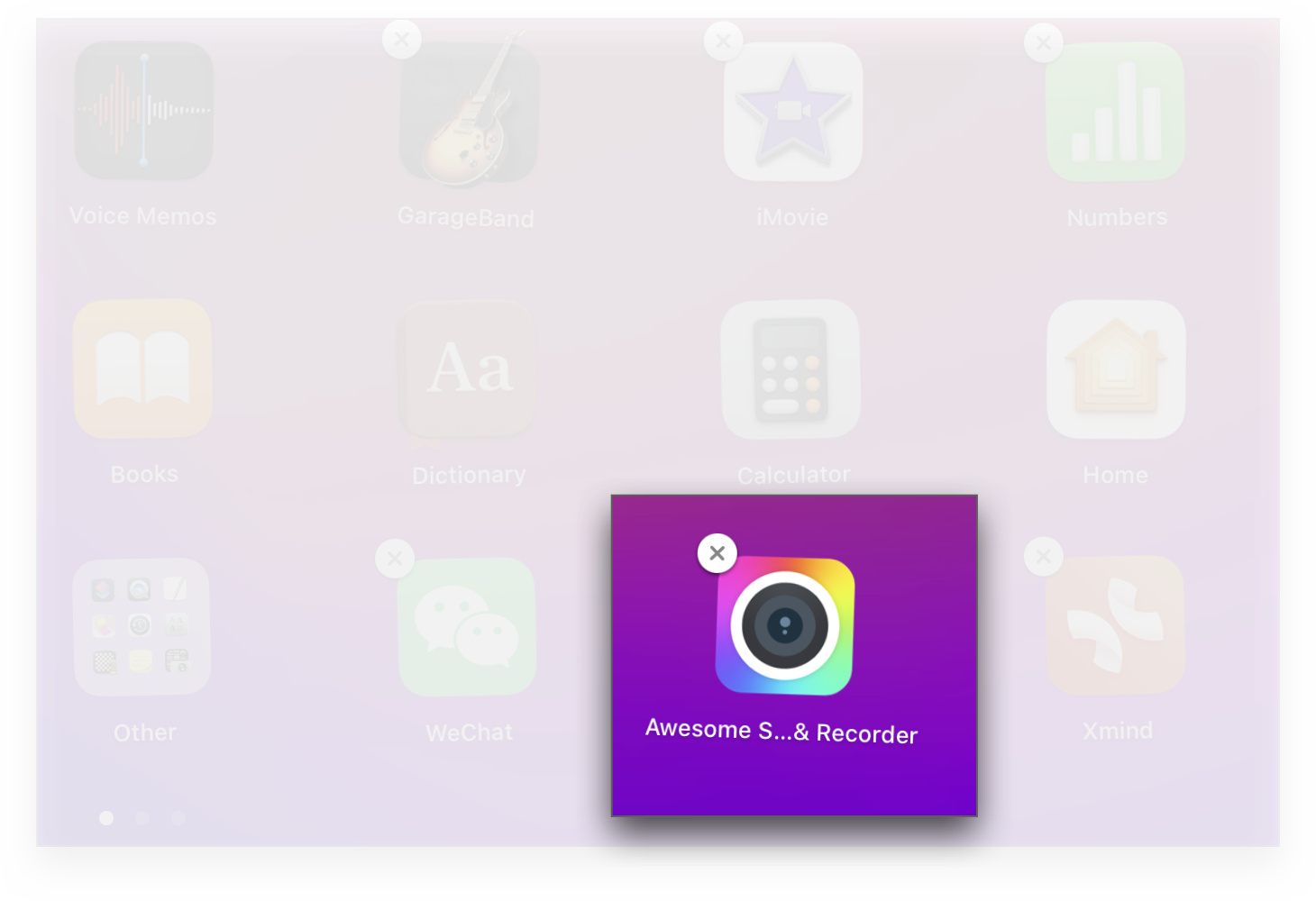Remove iMovie using its X badge
Image resolution: width=1316 pixels, height=901 pixels.
tap(723, 41)
